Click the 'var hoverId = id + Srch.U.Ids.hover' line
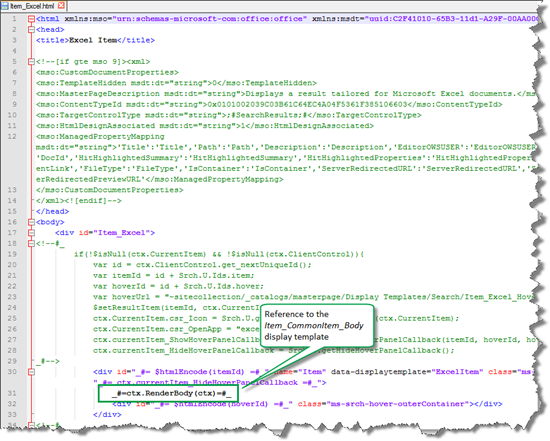 tap(178, 287)
